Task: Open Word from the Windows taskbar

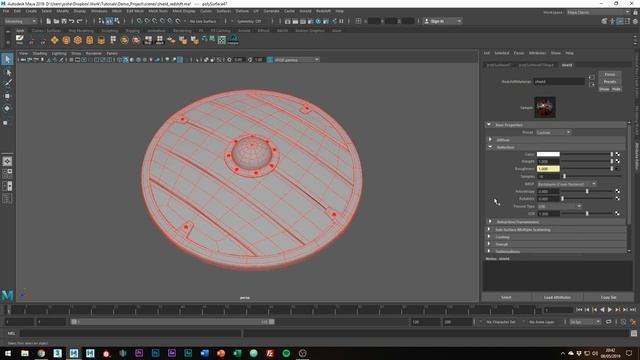Action: tap(204, 353)
